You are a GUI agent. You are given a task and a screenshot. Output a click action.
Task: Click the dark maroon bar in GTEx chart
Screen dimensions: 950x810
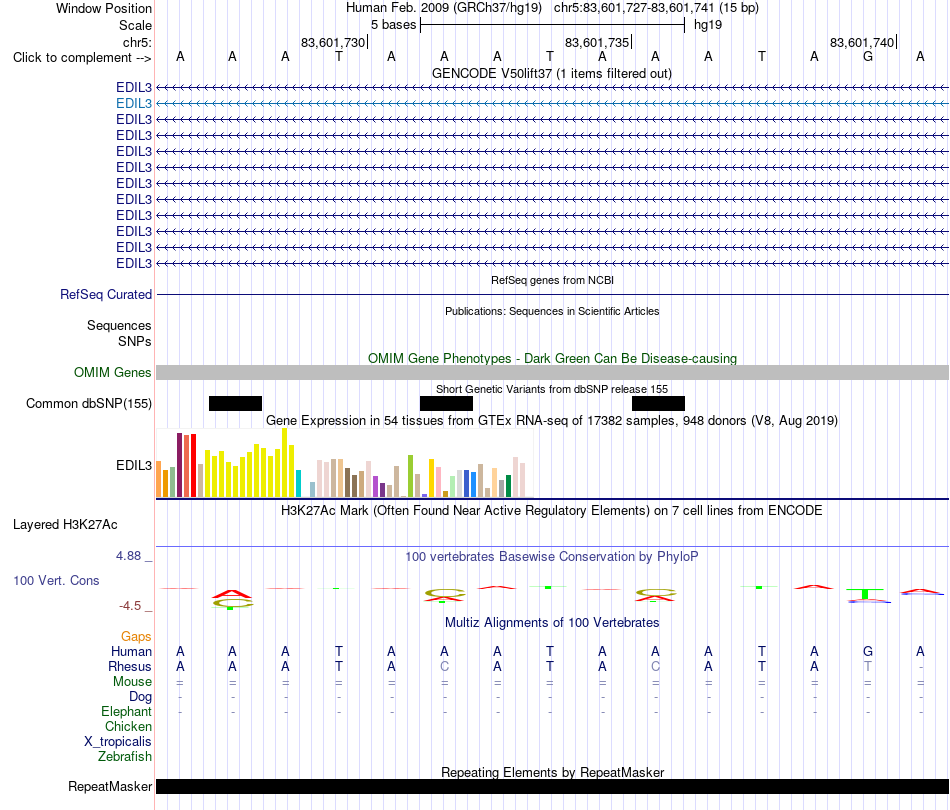tap(179, 465)
